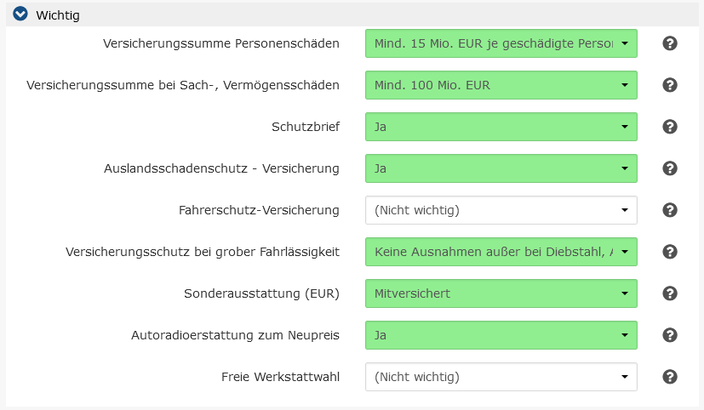This screenshot has height=410, width=704.
Task: Open help icon for Freie Werkstattwahl
Action: [670, 377]
